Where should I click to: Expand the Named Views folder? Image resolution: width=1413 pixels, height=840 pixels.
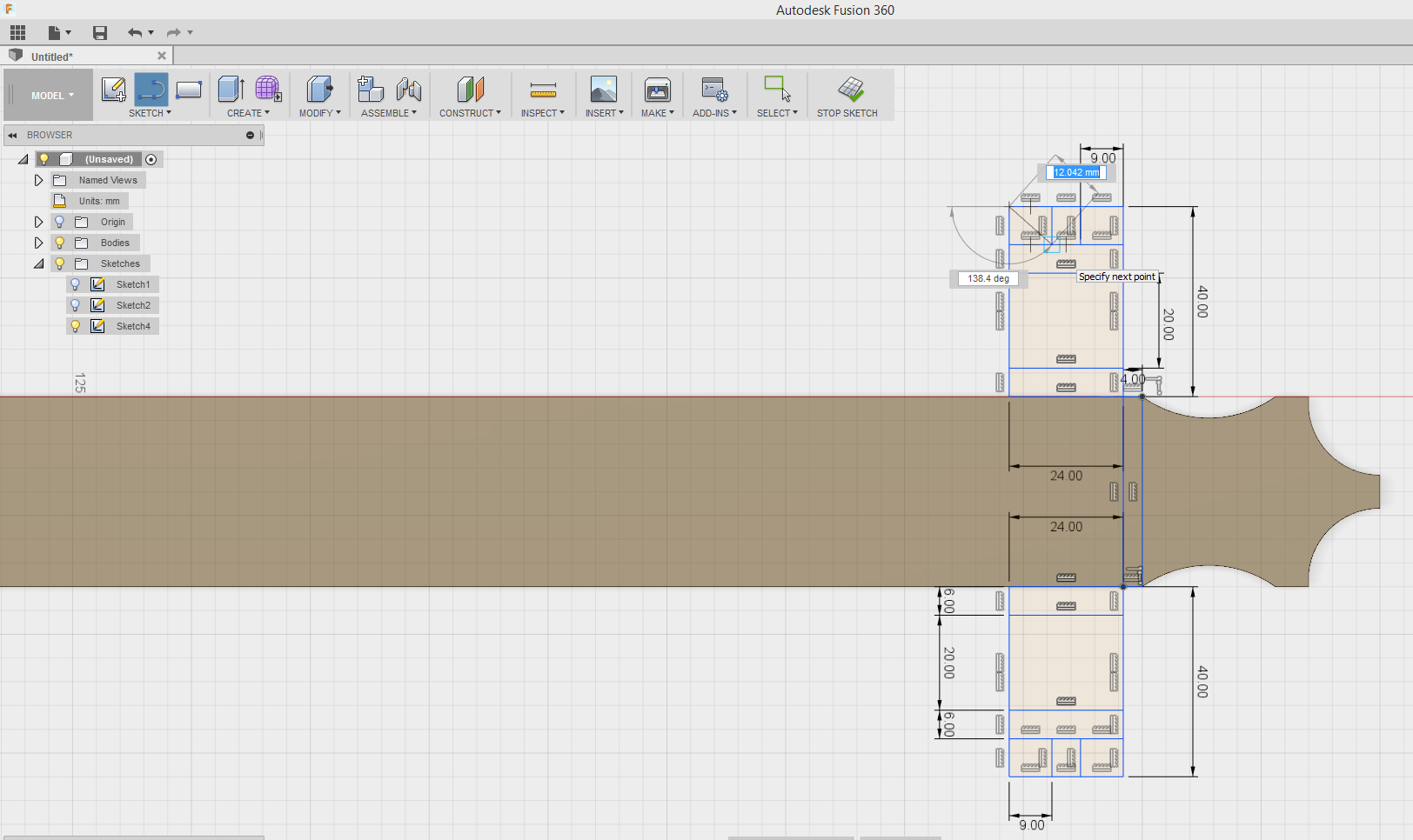tap(38, 180)
